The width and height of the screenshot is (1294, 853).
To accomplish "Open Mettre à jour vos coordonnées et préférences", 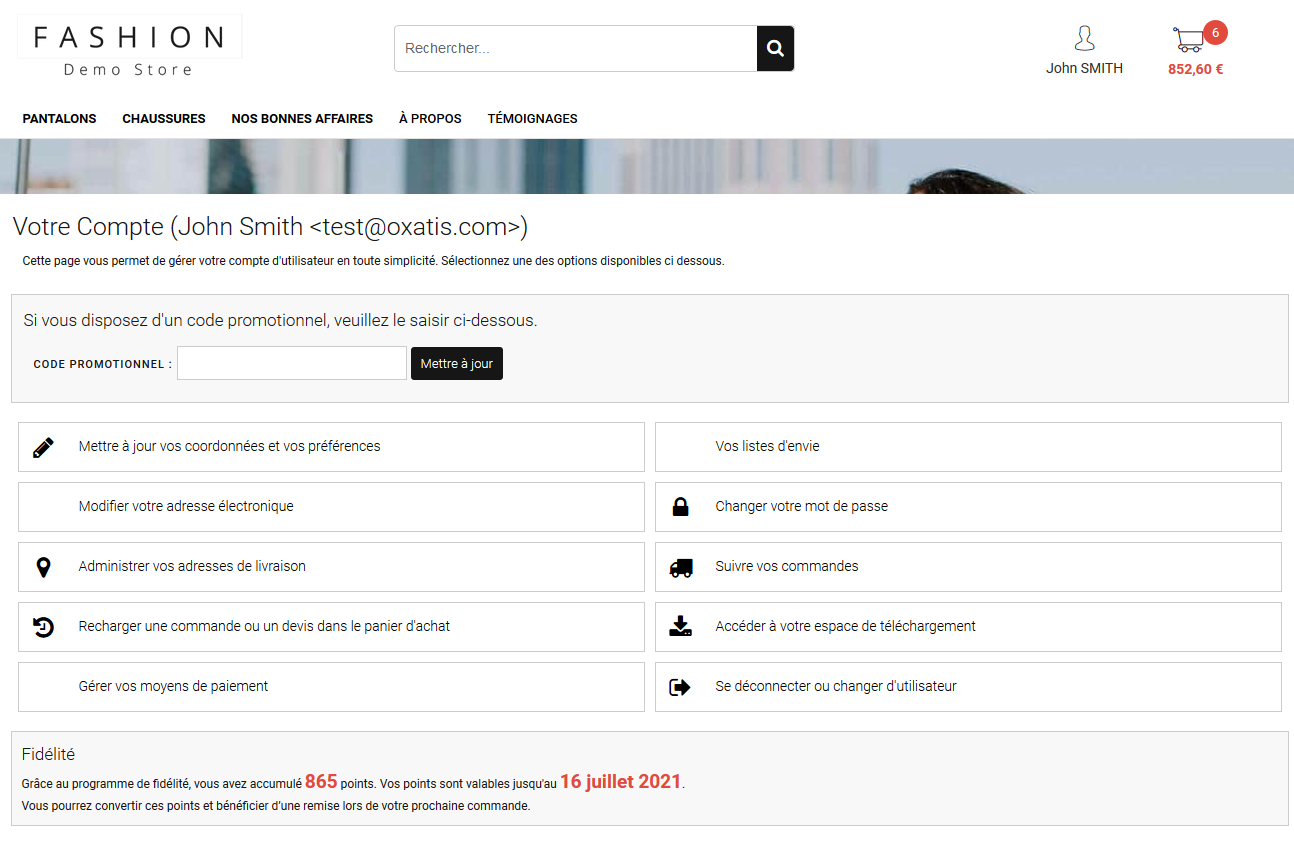I will click(x=331, y=447).
